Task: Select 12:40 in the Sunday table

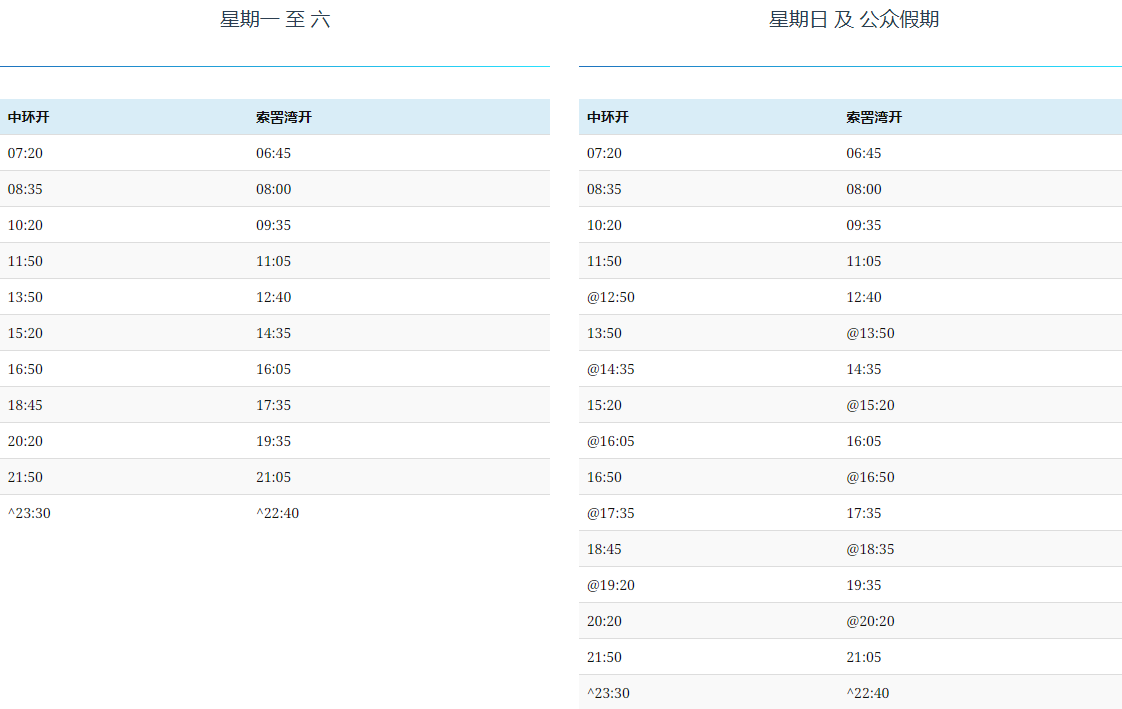Action: point(864,297)
